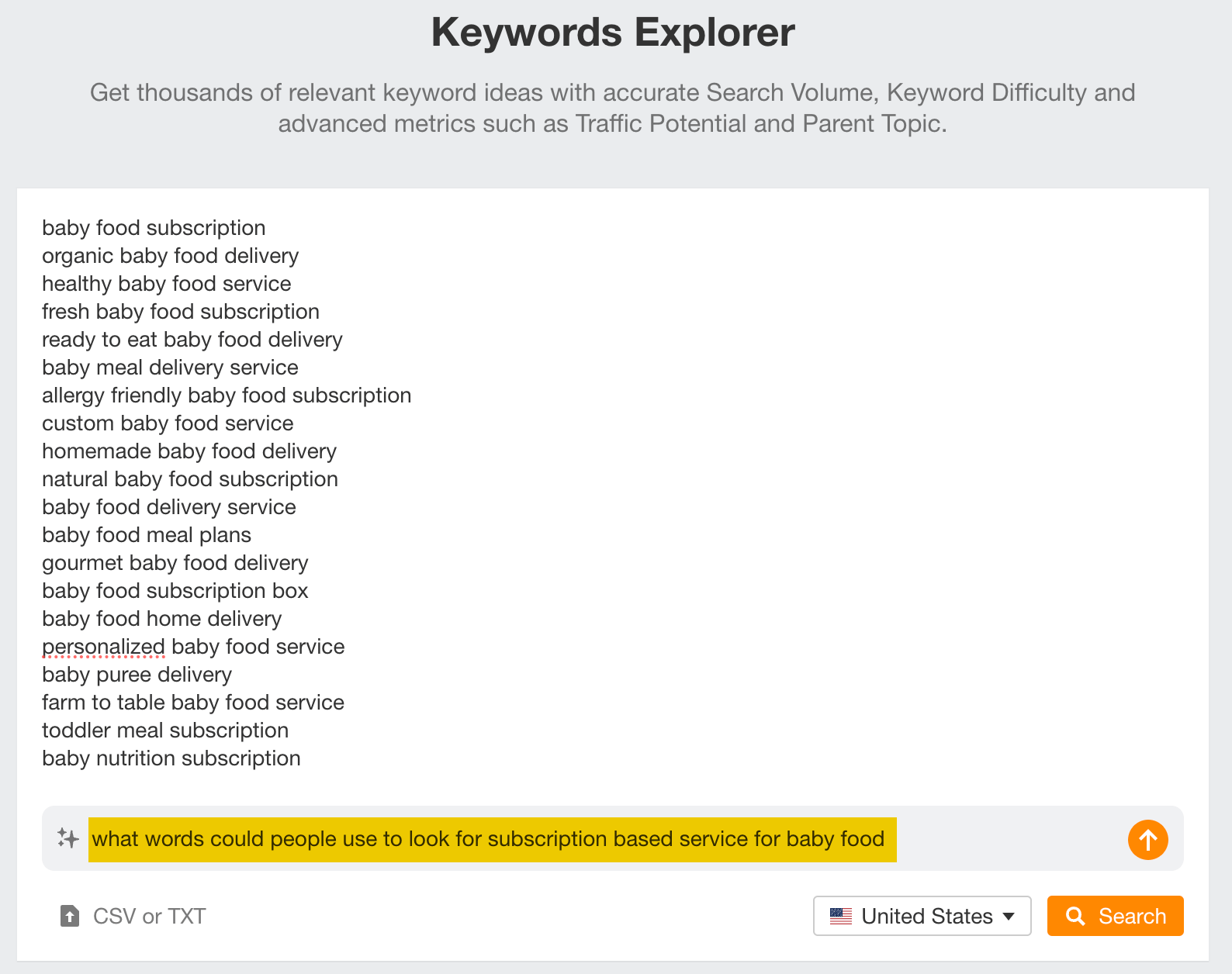
Task: Click the magnifier icon on the Search button
Action: click(x=1076, y=916)
